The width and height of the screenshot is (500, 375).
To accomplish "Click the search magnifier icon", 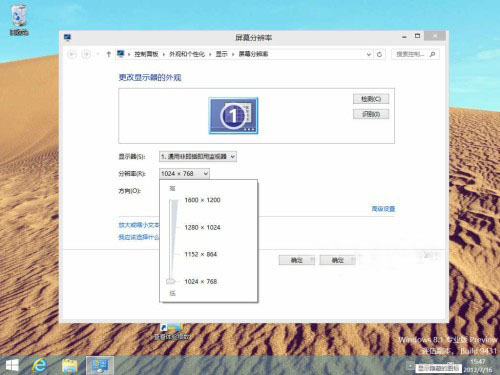I will pos(432,54).
